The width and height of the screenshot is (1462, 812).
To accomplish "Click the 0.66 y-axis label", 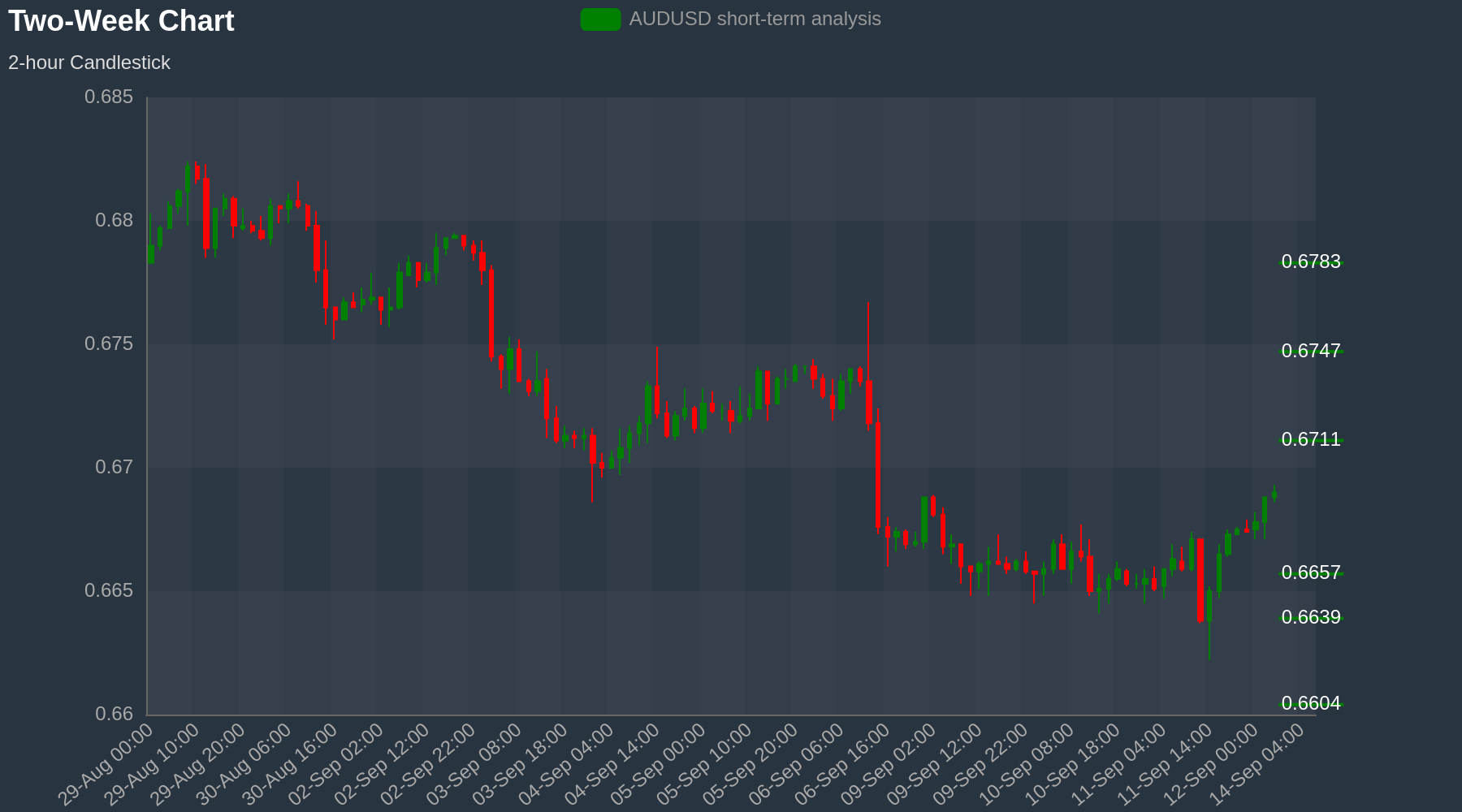I will (x=115, y=715).
